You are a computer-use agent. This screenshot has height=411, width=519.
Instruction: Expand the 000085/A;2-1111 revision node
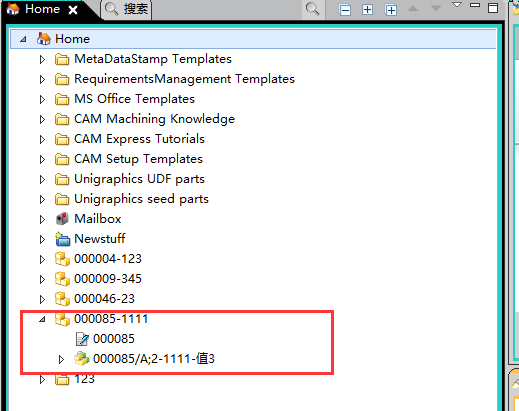61,360
